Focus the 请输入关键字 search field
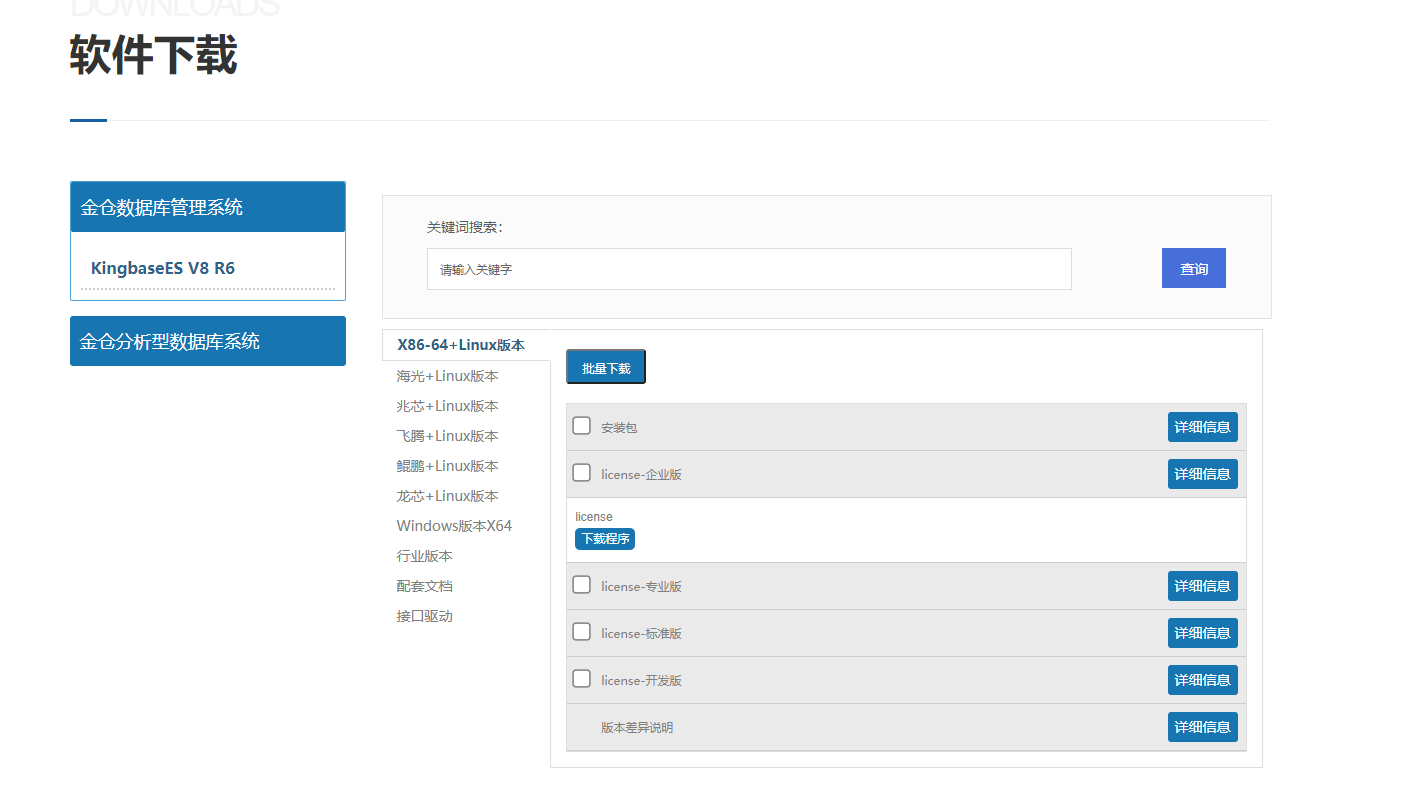This screenshot has height=803, width=1407. (x=749, y=269)
